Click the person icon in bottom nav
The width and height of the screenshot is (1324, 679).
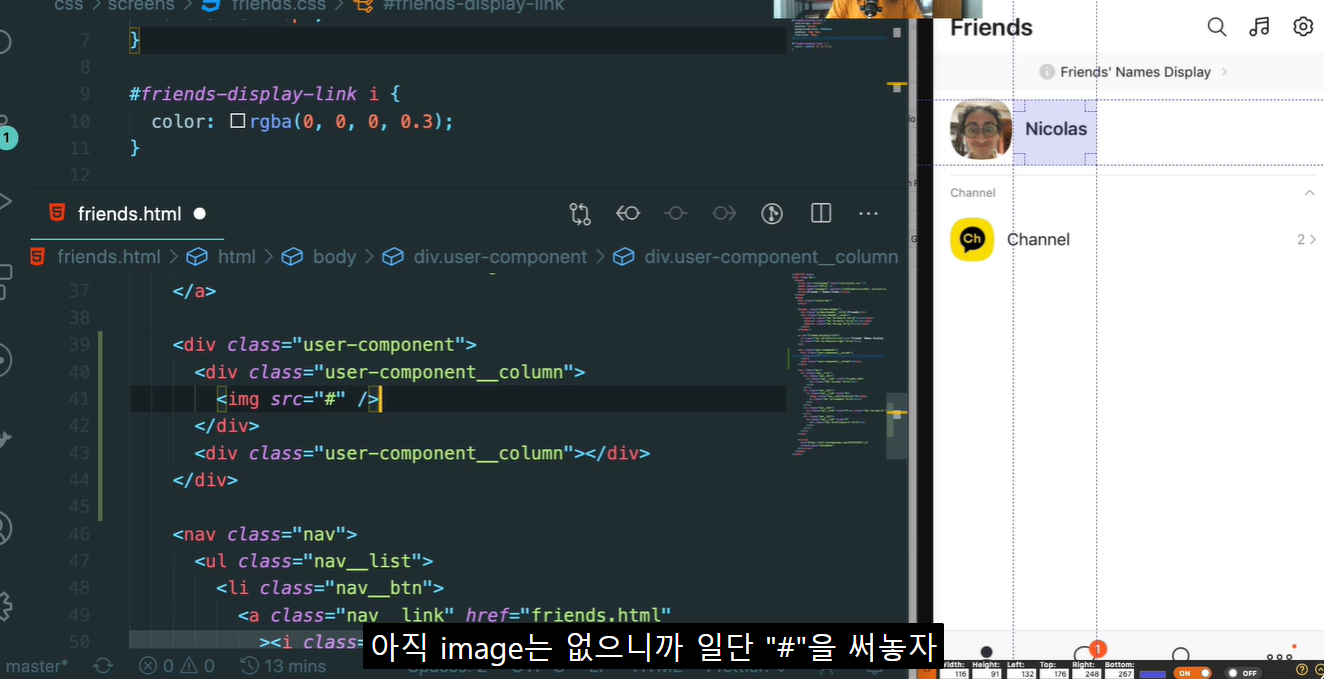986,652
